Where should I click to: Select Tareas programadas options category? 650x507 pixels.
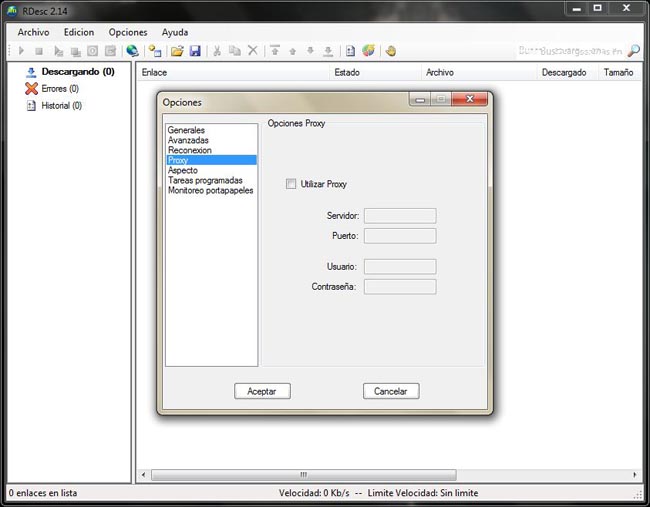point(205,180)
